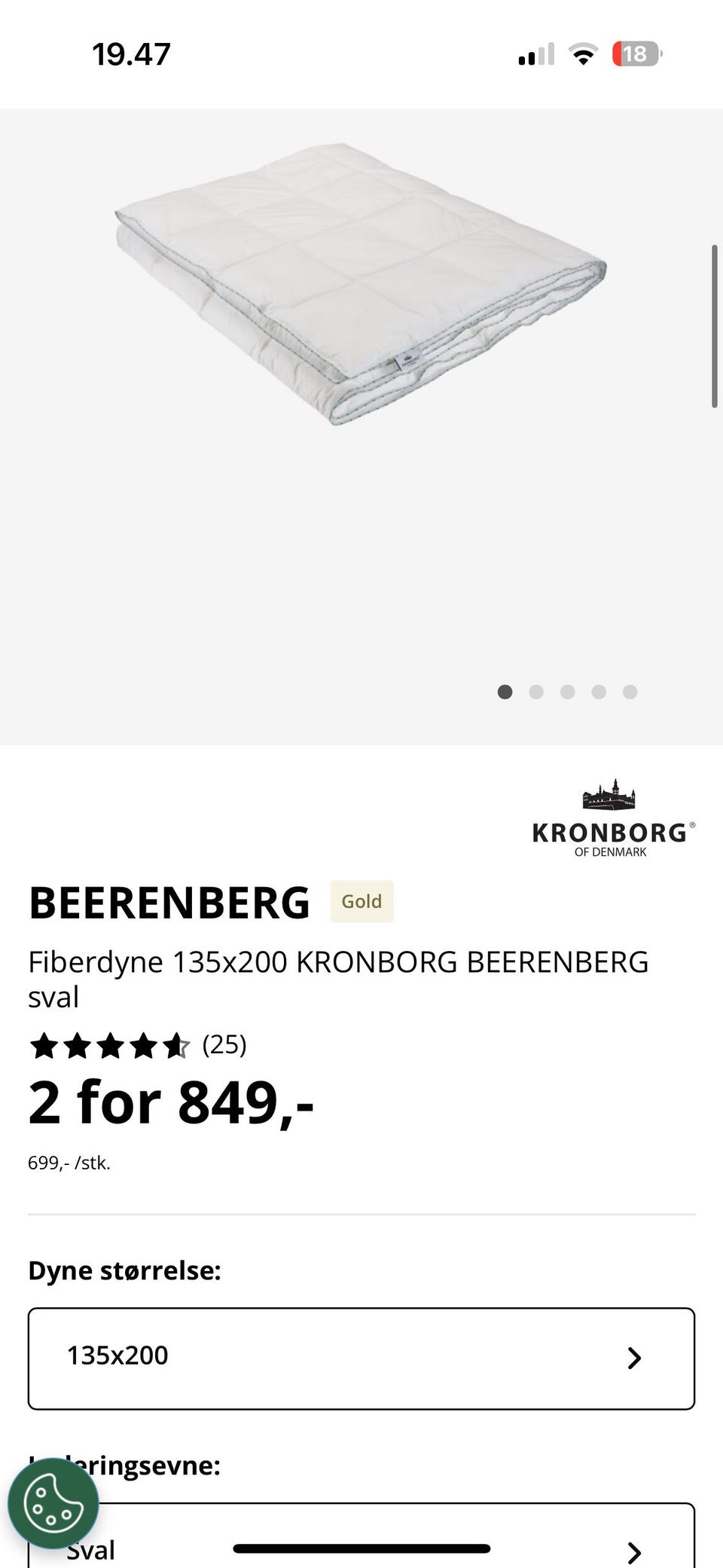Tap the page scrollbar on the right
This screenshot has width=723, height=1568.
(x=714, y=326)
